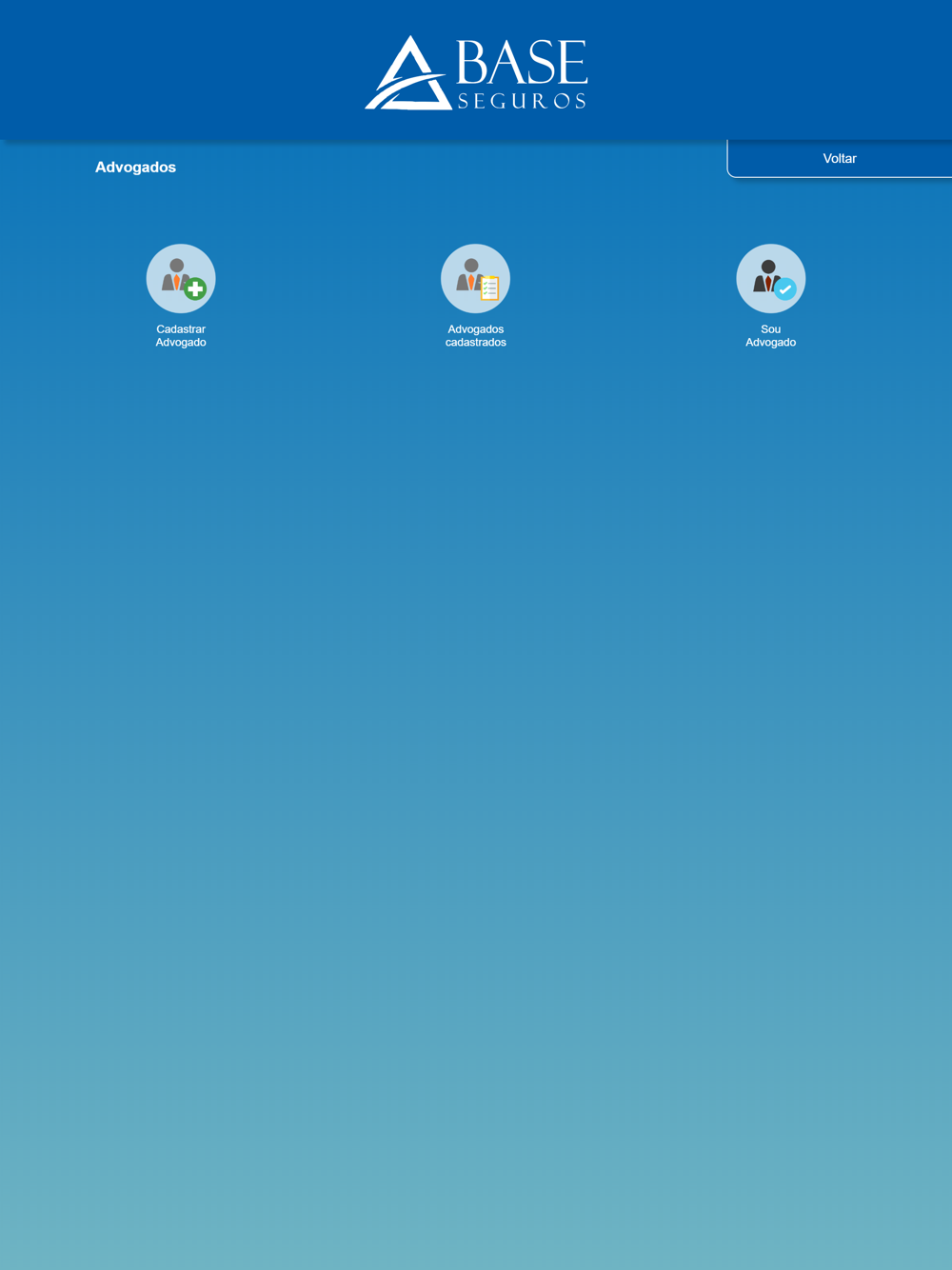Click the Advogados page heading
Image resolution: width=952 pixels, height=1270 pixels.
coord(135,168)
